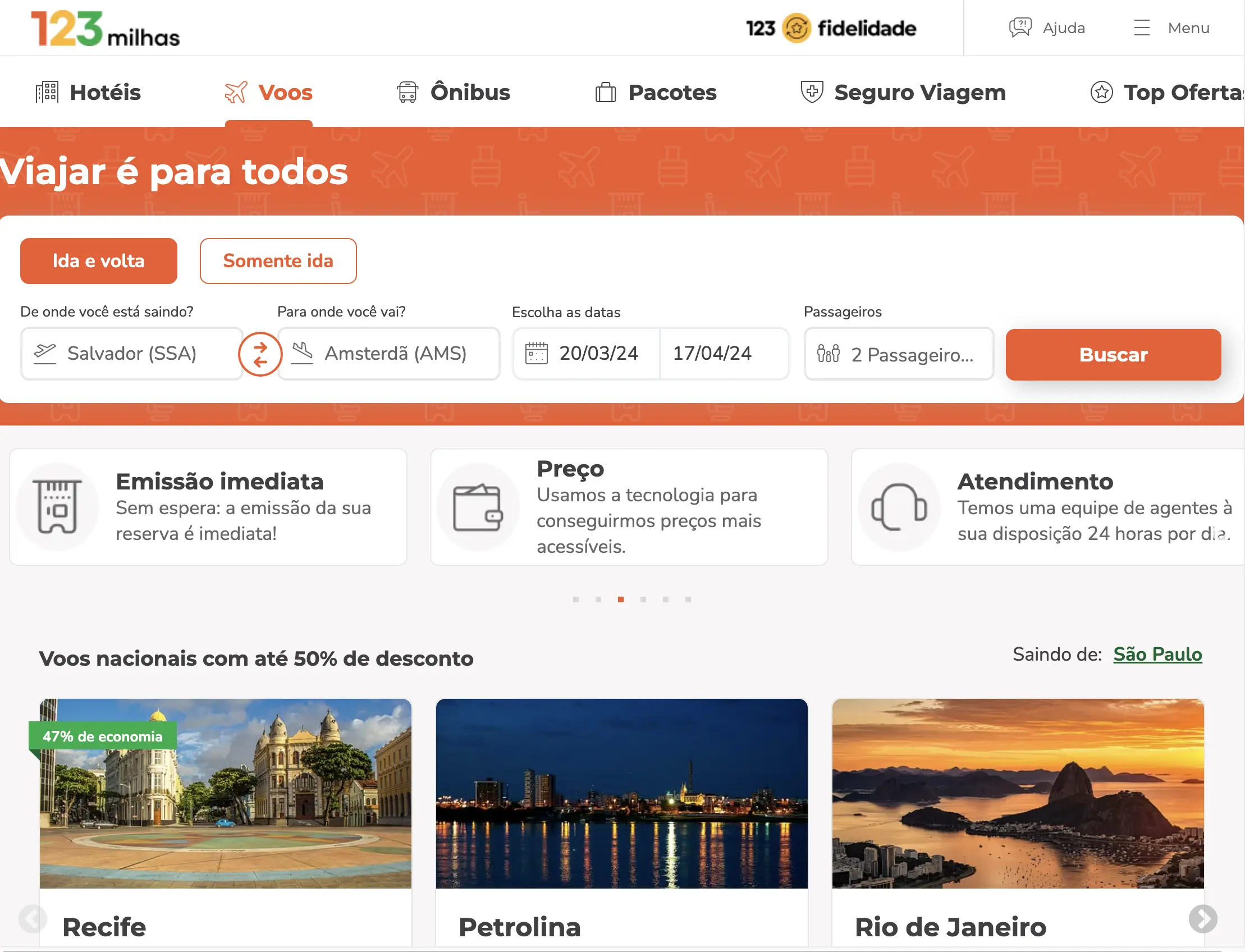Click the Amsterdã (AMS) destination field
The width and height of the screenshot is (1245, 952).
(x=389, y=354)
